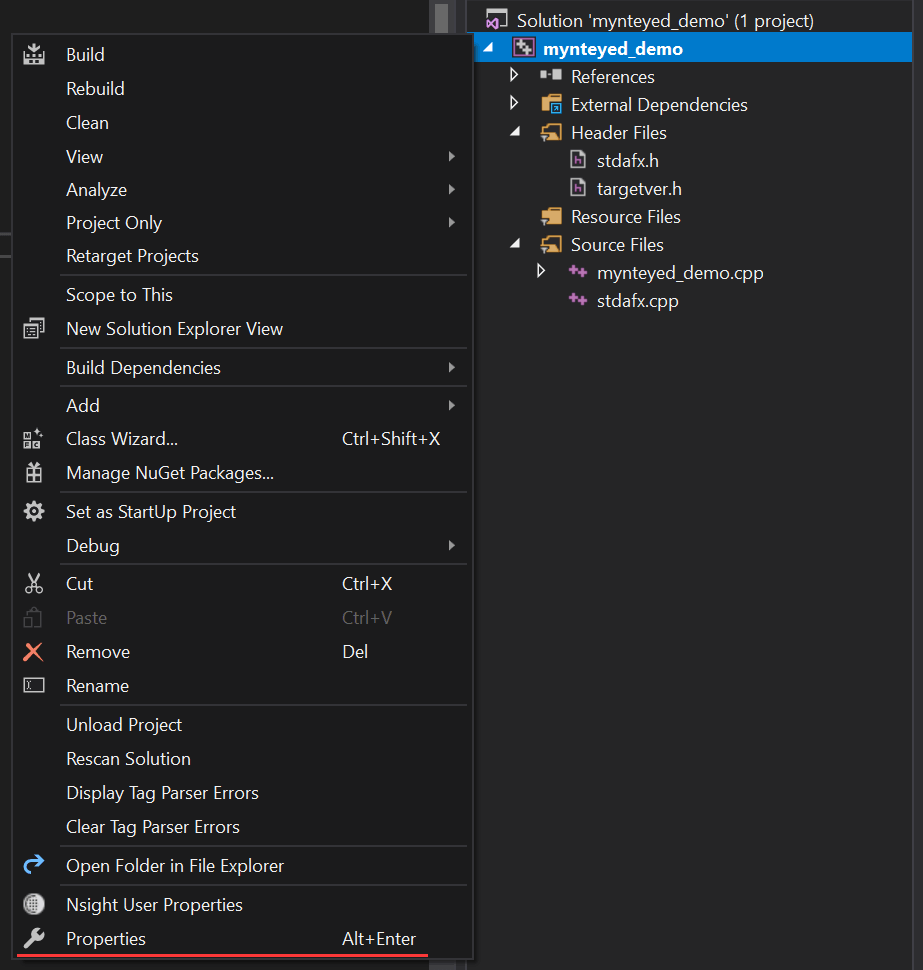Click the mynteyed_demo project icon
The height and width of the screenshot is (970, 923).
point(523,48)
